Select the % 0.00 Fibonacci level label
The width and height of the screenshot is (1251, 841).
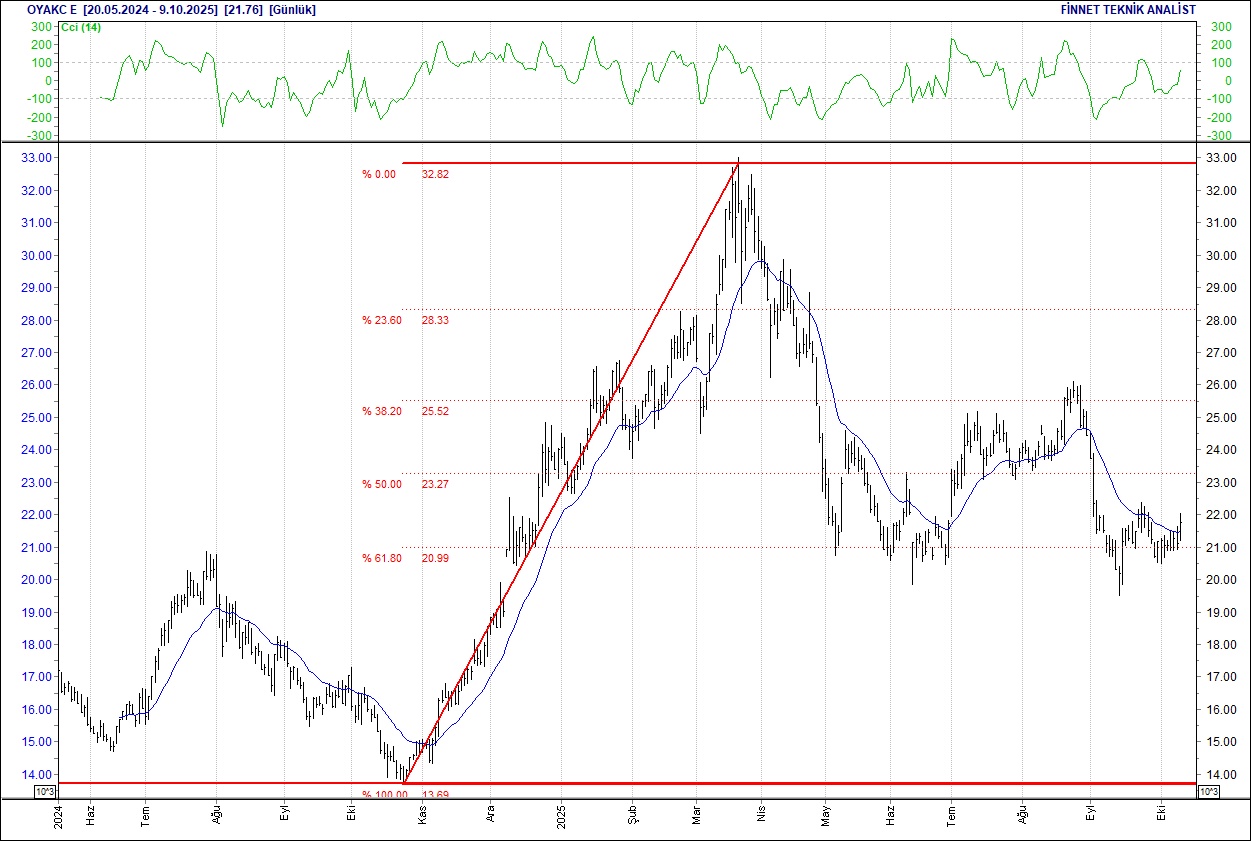(379, 174)
